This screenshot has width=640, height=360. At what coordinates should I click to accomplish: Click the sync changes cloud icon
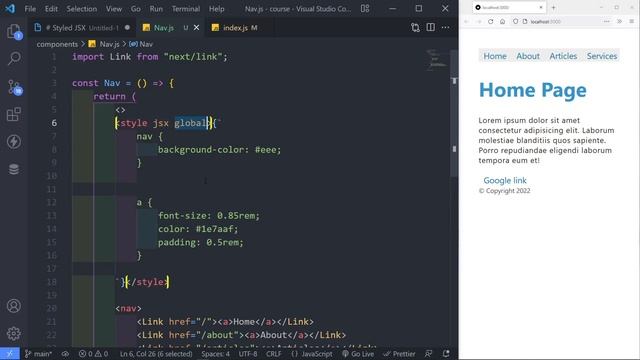(x=65, y=354)
